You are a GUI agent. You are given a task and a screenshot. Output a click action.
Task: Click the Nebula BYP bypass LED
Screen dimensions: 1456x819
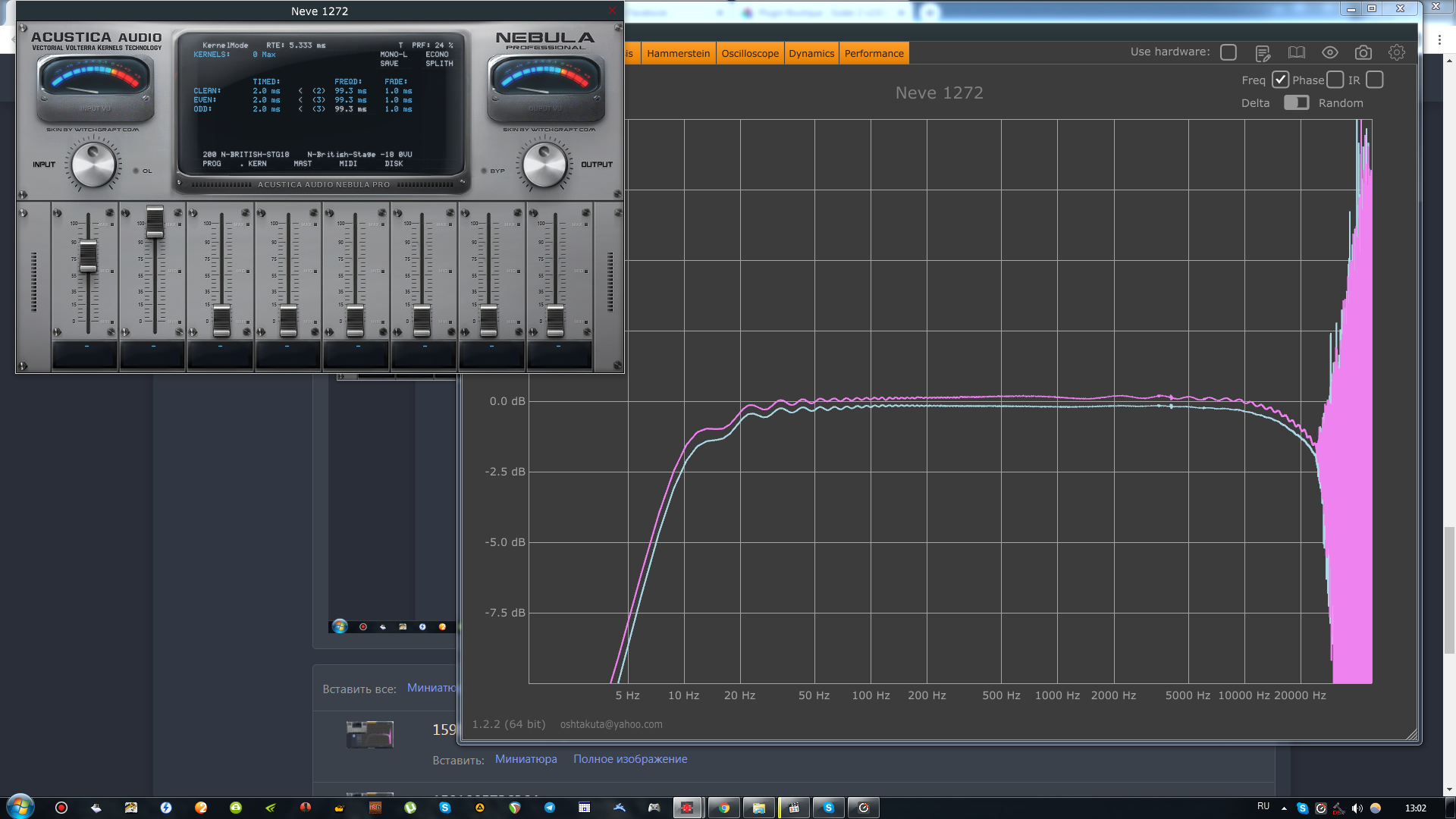click(x=484, y=171)
